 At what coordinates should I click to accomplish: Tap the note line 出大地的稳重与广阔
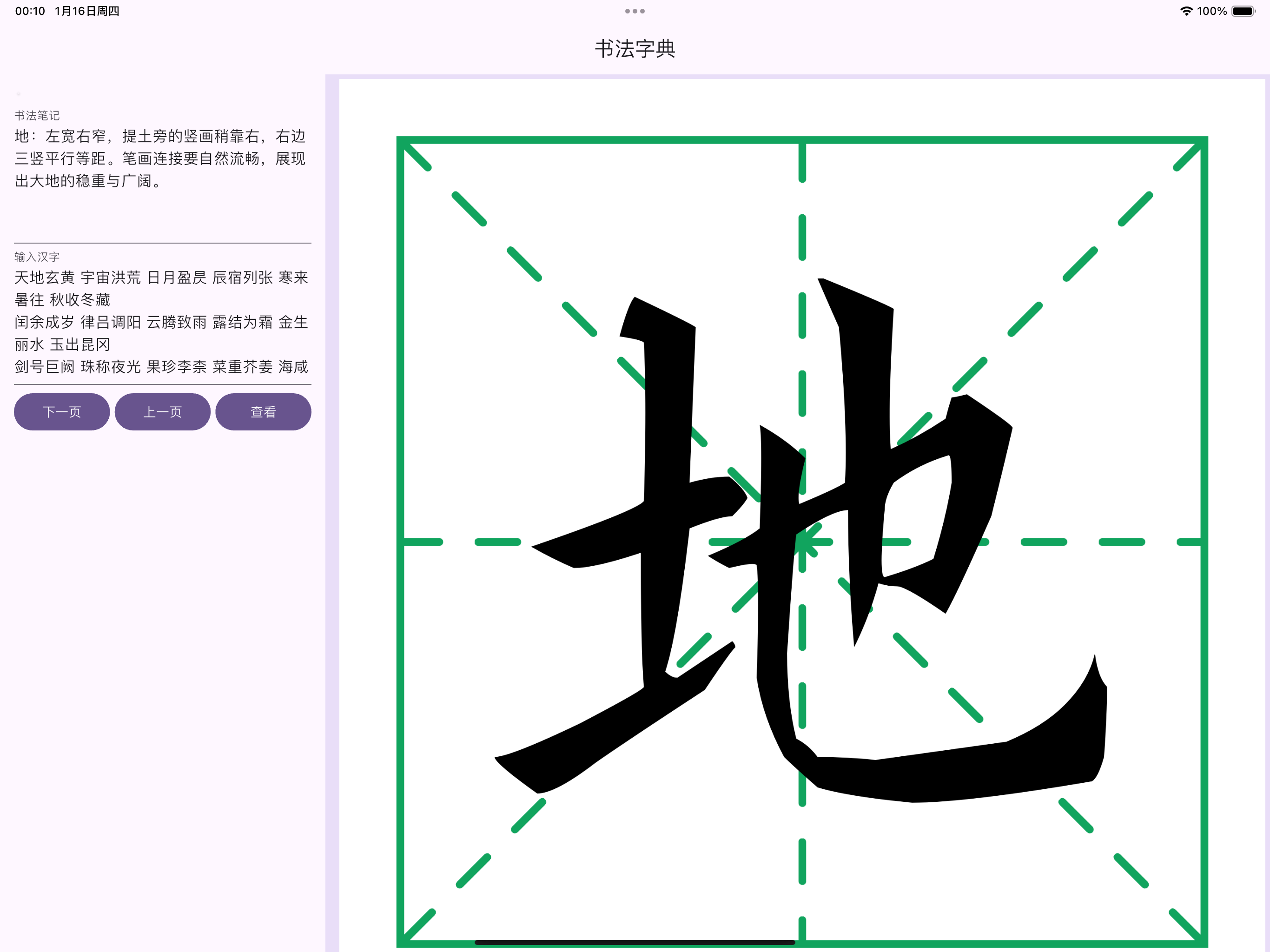pos(88,181)
